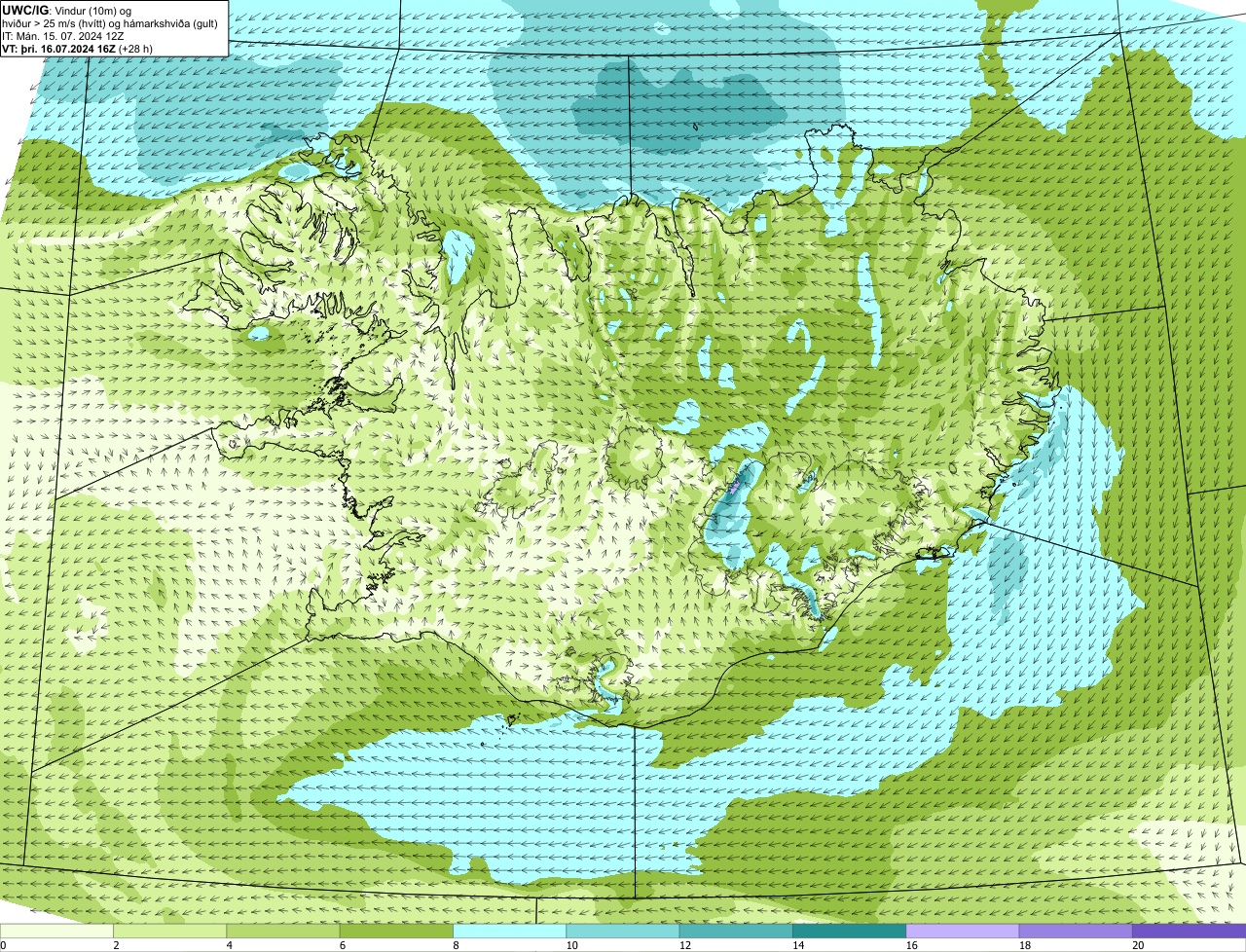This screenshot has height=952, width=1246.
Task: Click the 0–2 m/s palest legend swatch
Action: click(57, 931)
